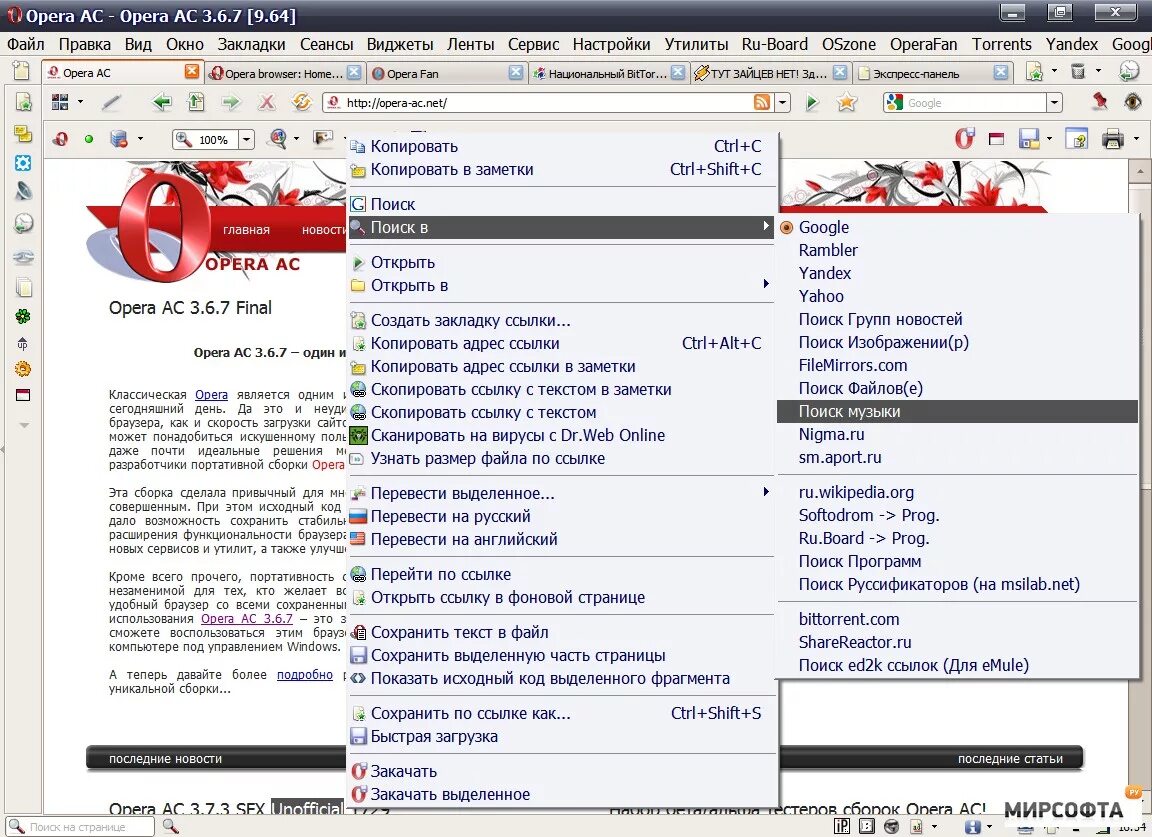Click the 'главная' site navigation link
Viewport: 1152px width, 837px height.
pyautogui.click(x=246, y=229)
